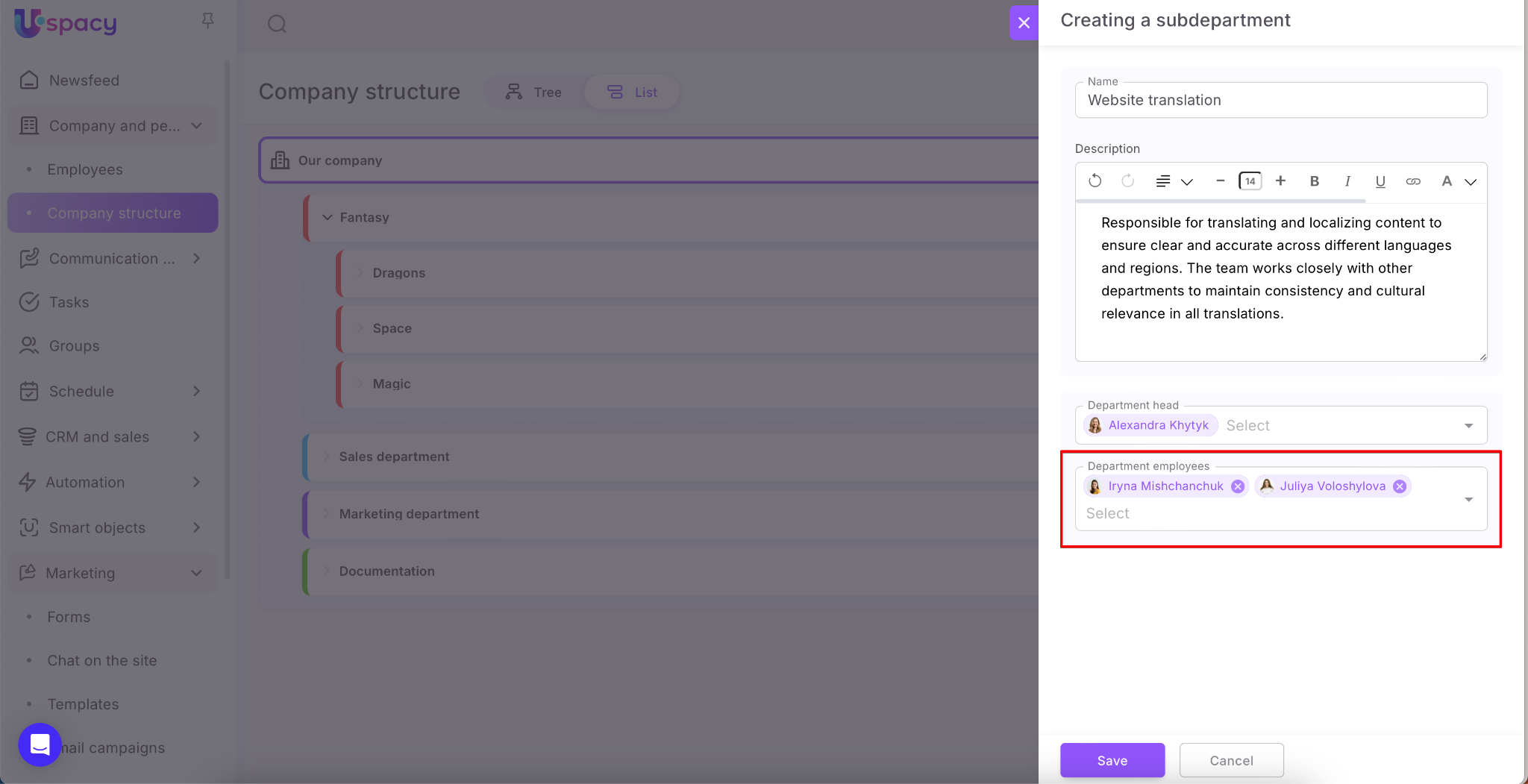Open the chat support bubble

point(40,744)
